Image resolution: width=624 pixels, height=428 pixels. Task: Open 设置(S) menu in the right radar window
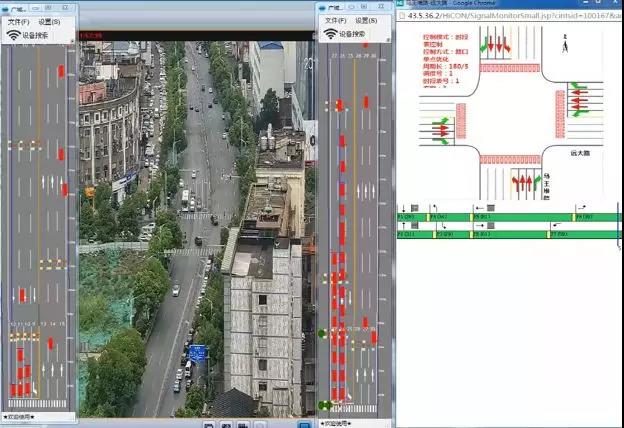coord(366,20)
